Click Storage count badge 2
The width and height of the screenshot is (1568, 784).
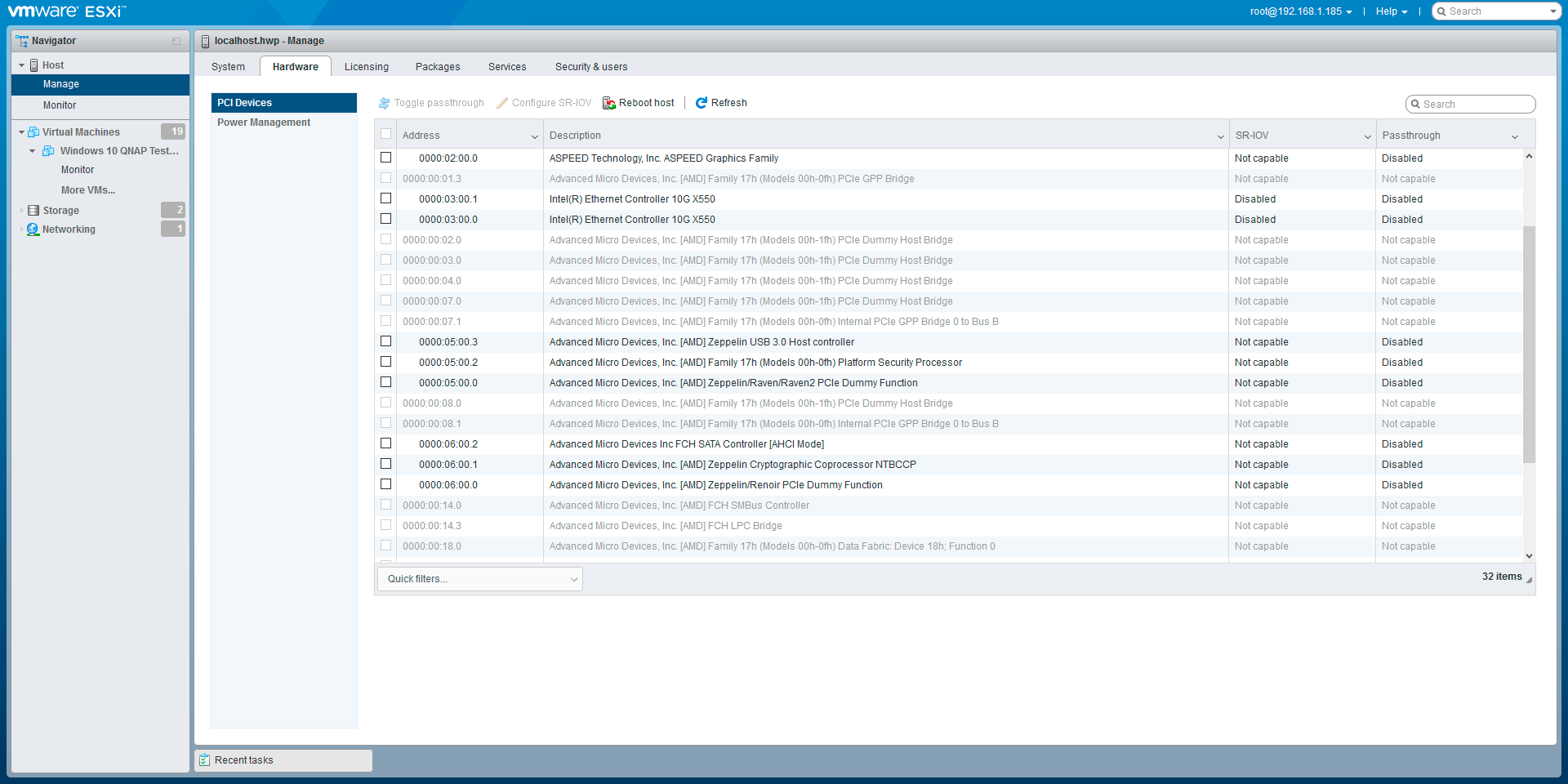pyautogui.click(x=173, y=210)
